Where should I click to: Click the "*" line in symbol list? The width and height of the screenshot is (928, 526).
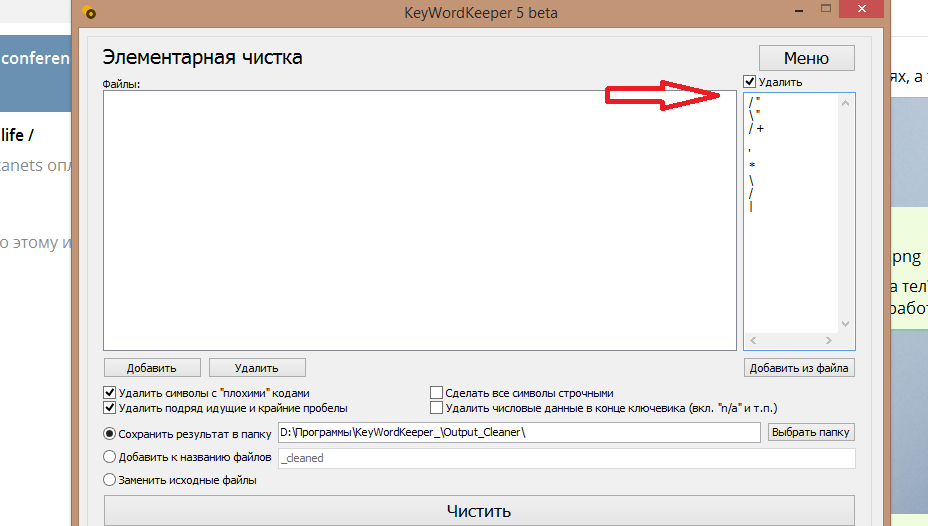[x=752, y=165]
